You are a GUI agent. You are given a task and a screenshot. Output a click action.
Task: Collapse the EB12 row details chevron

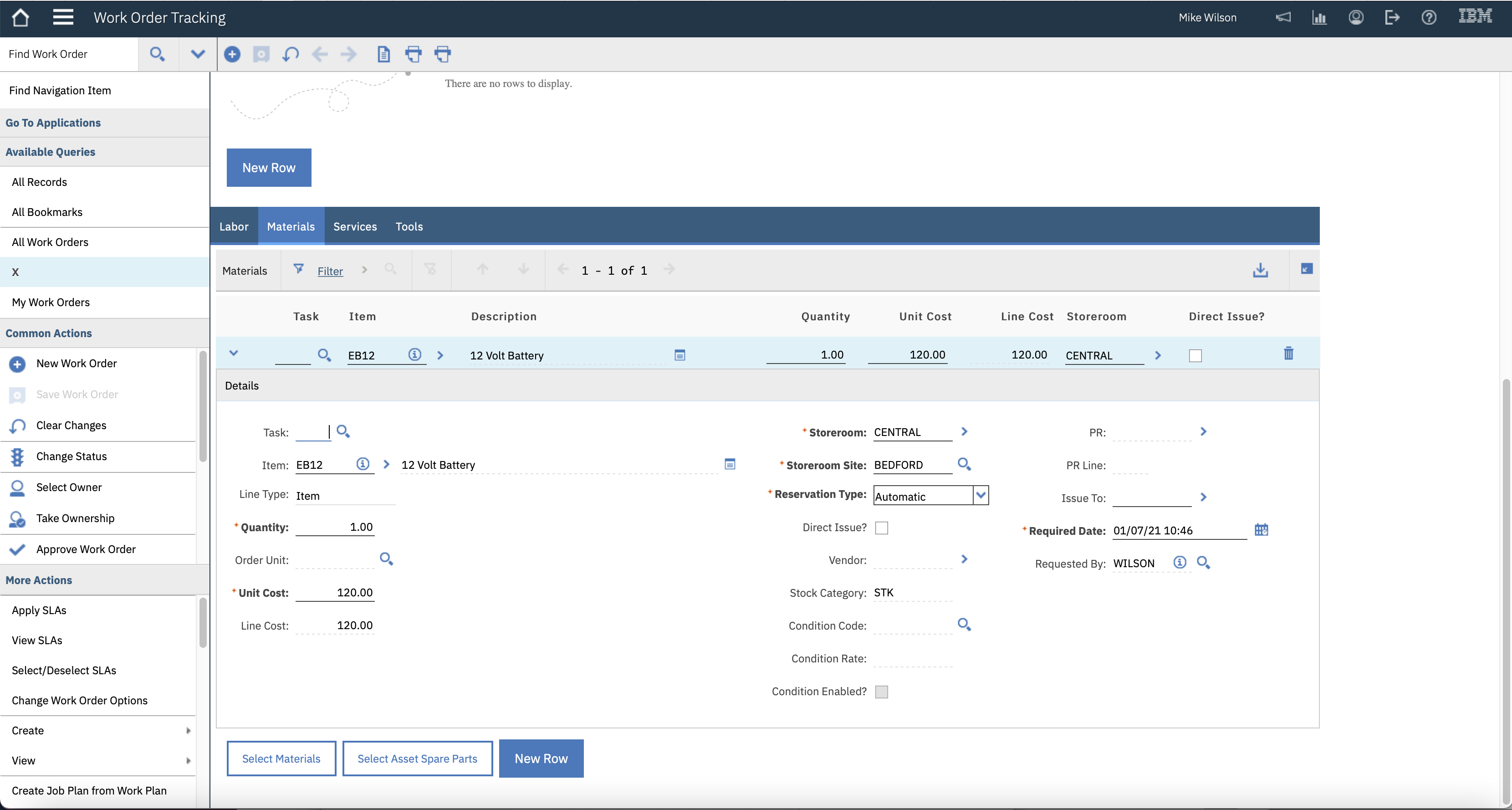coord(234,354)
